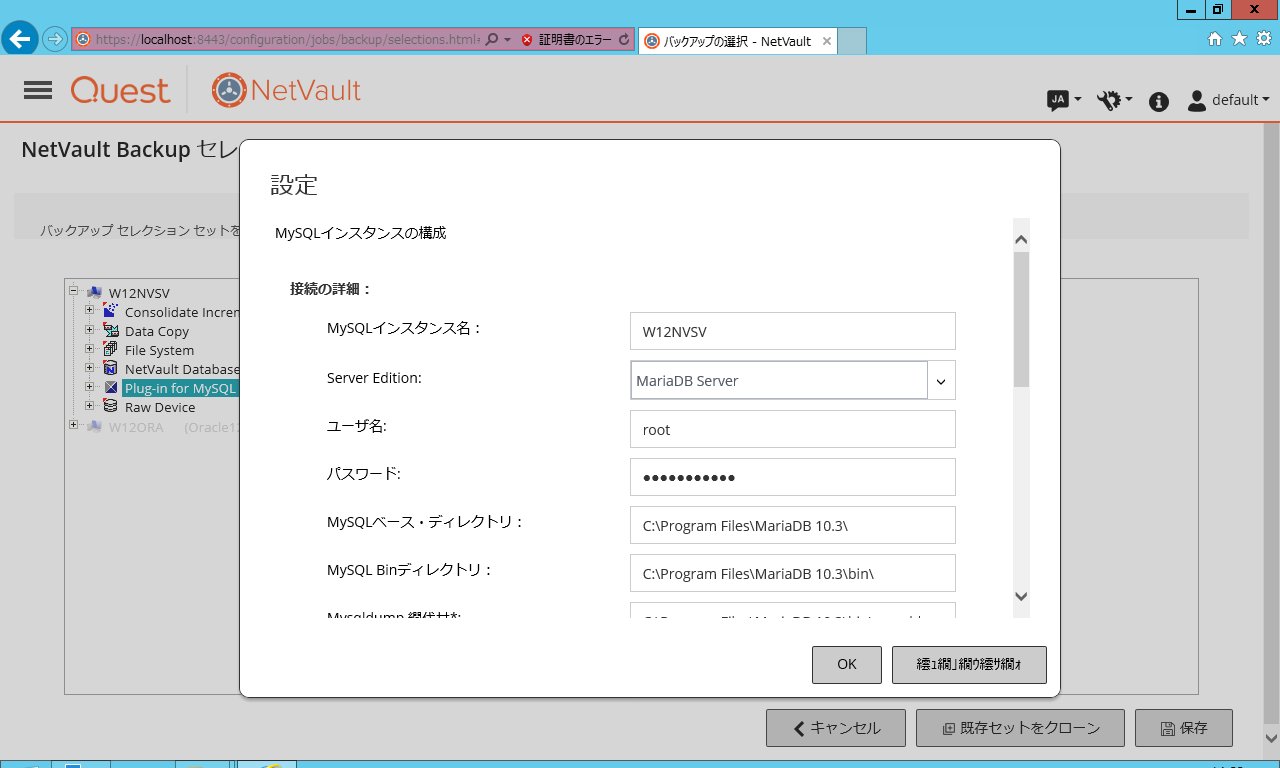Open the JA language selector
This screenshot has width=1280, height=768.
pyautogui.click(x=1063, y=100)
